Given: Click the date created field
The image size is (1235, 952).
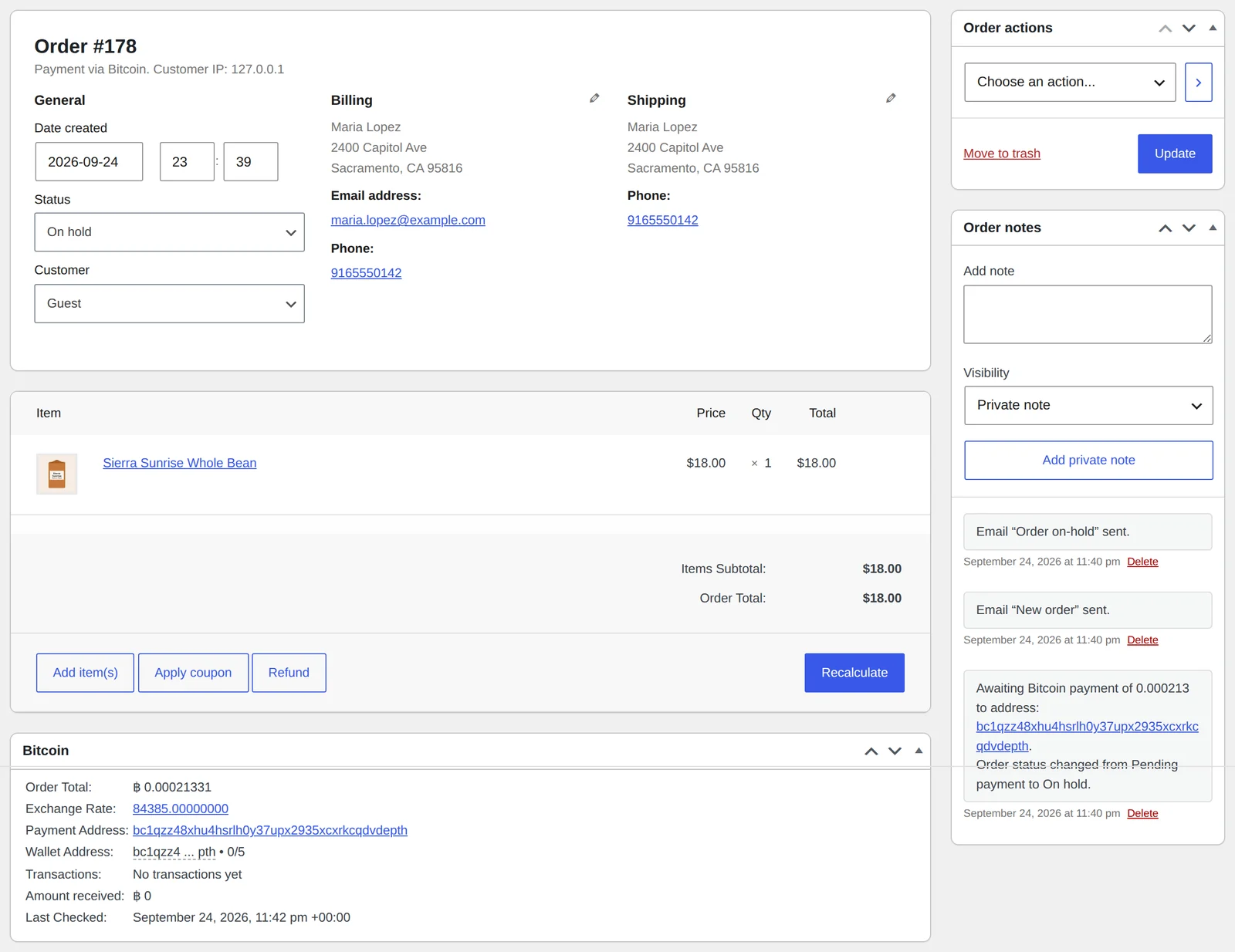Looking at the screenshot, I should pyautogui.click(x=89, y=162).
